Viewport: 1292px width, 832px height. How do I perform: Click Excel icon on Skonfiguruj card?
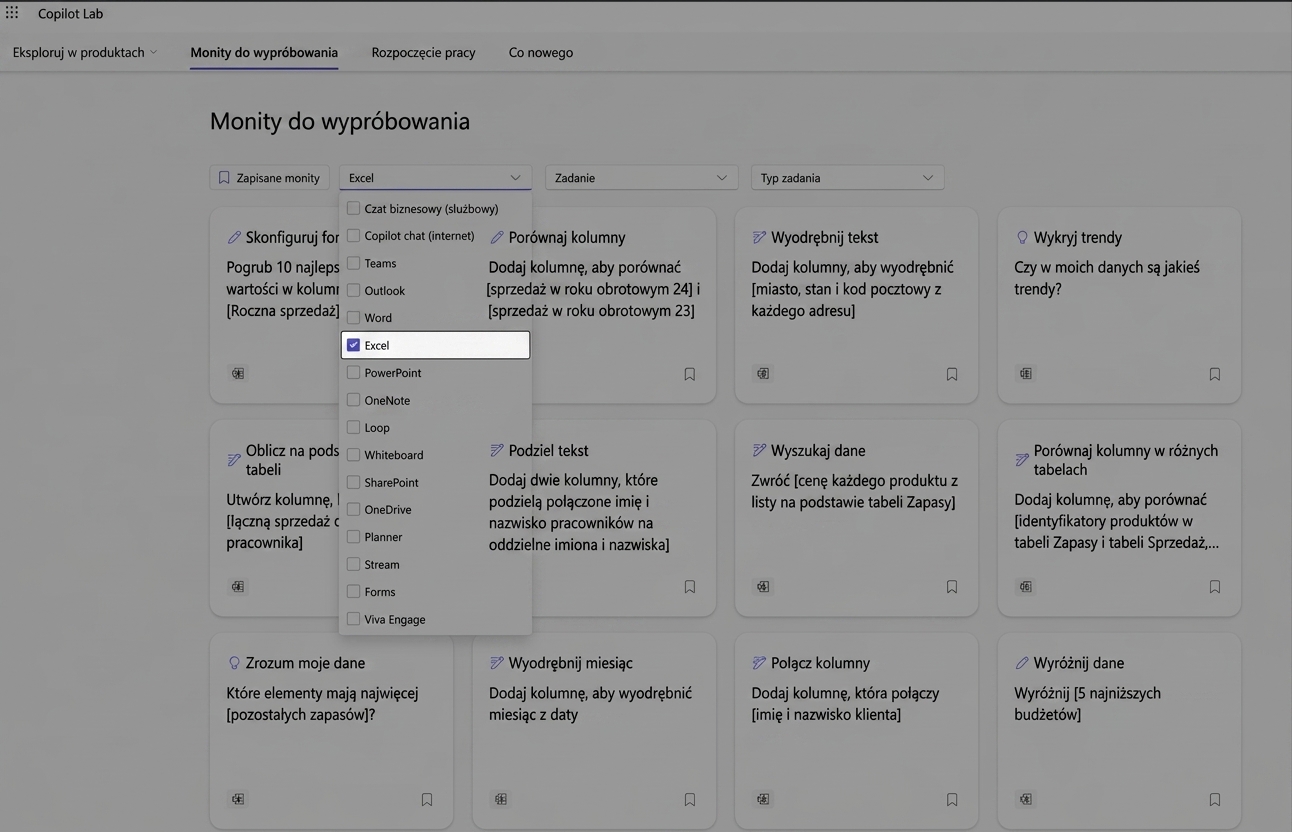coord(238,373)
